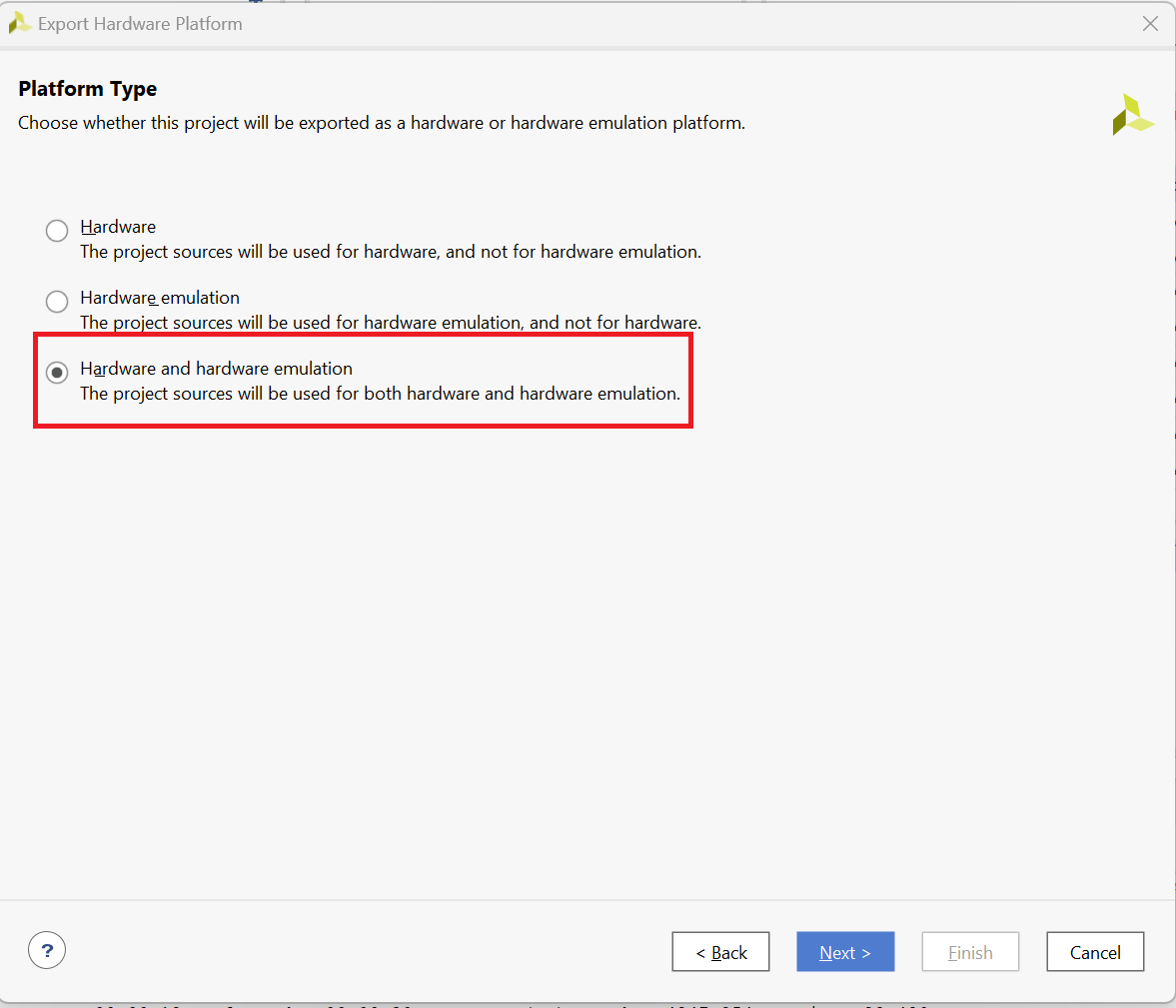Click the Platform Type heading
Viewport: 1176px width, 1008px height.
[88, 89]
